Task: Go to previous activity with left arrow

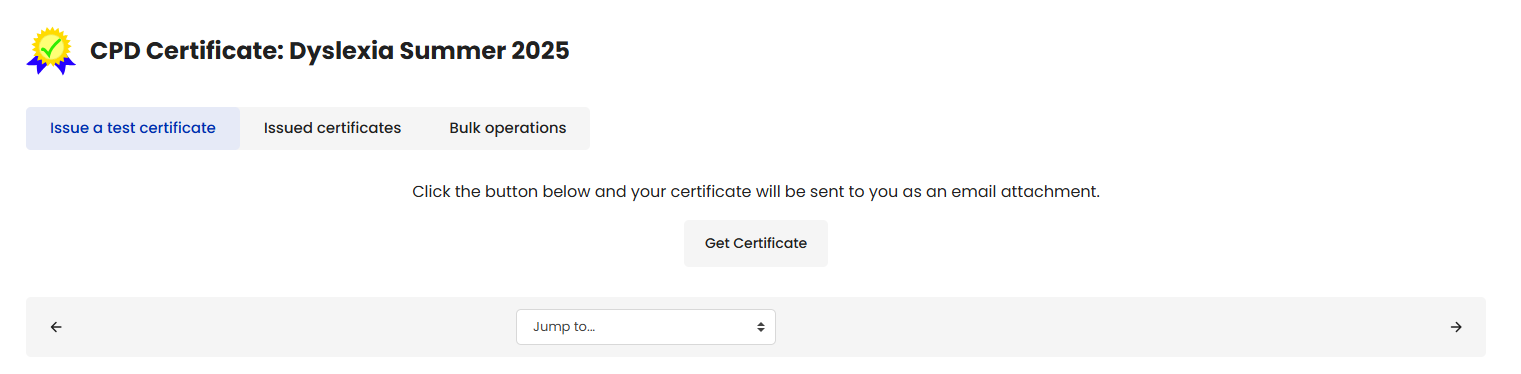Action: click(x=56, y=327)
